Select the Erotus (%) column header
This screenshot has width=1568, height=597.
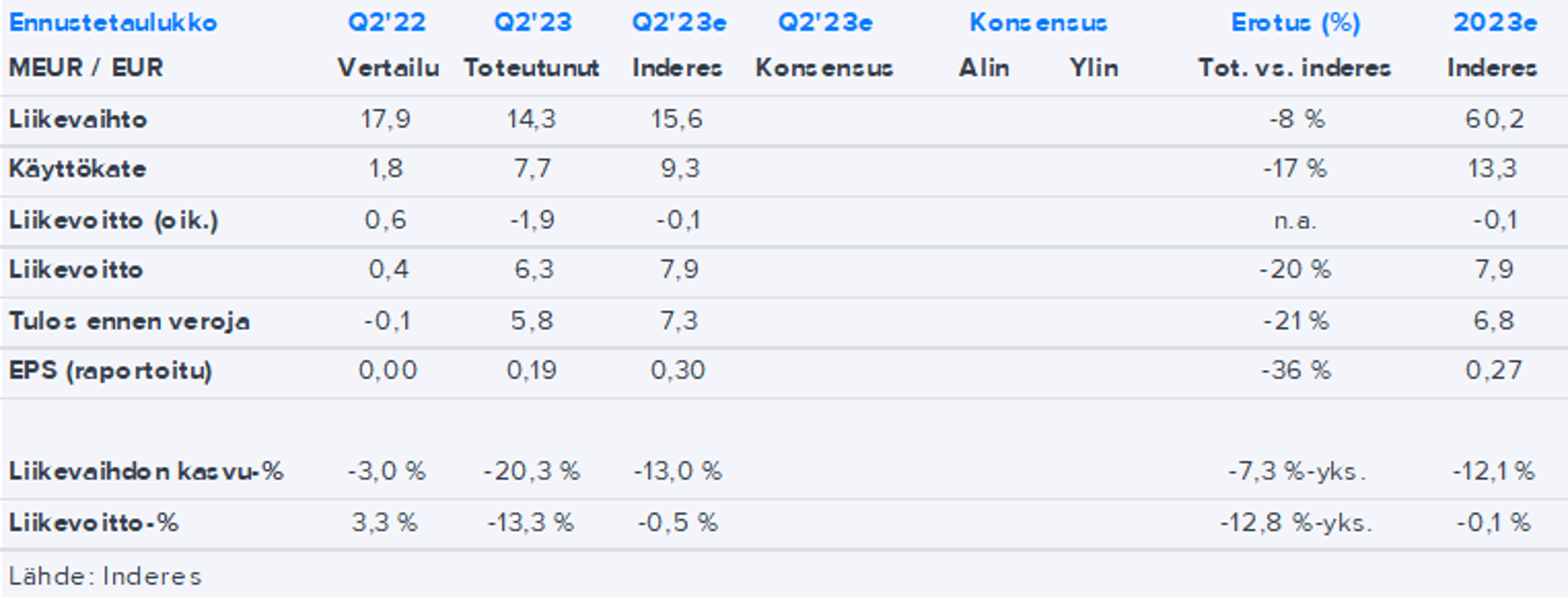[x=1295, y=23]
